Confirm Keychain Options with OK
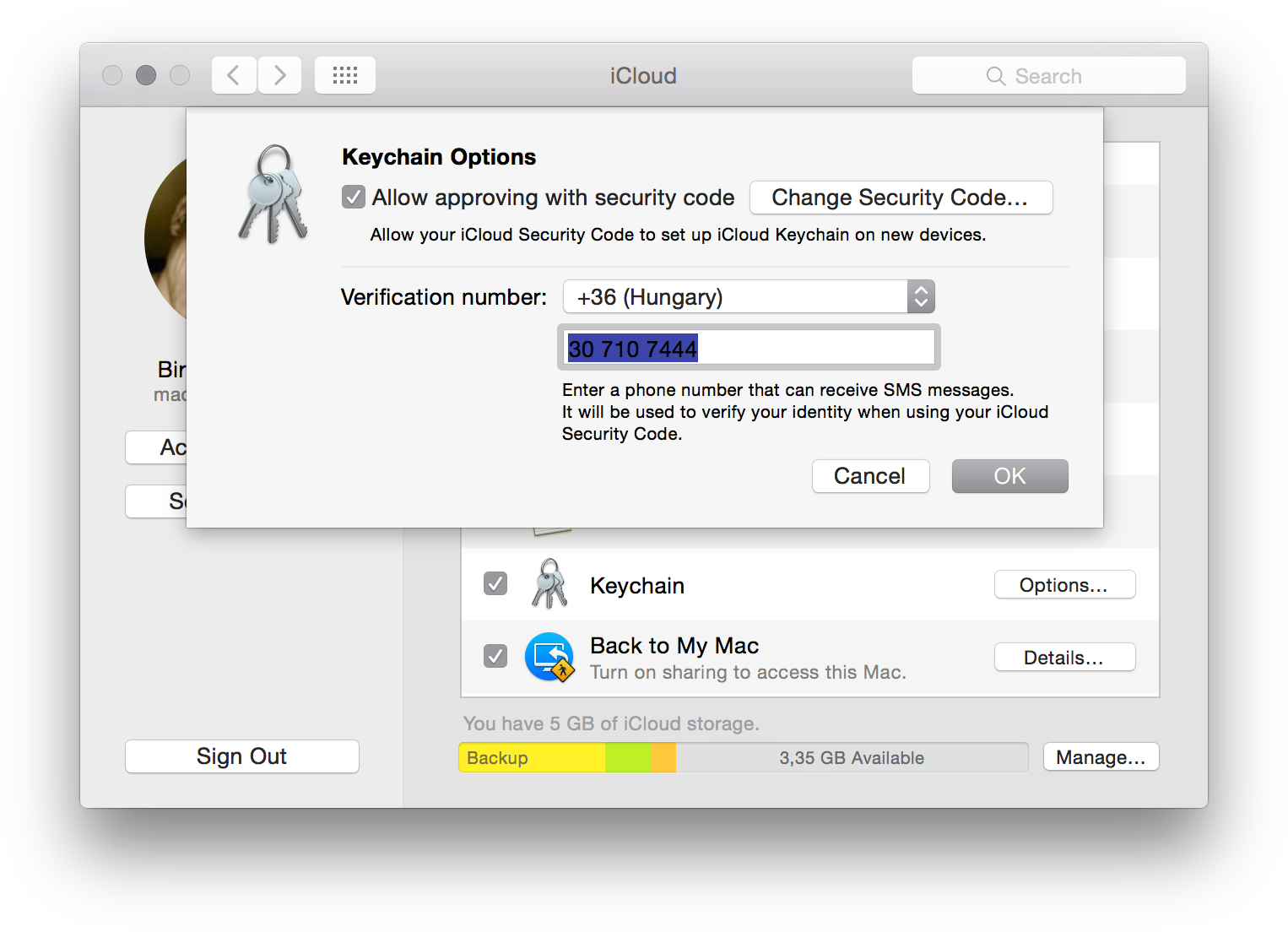This screenshot has width=1288, height=932. [1009, 476]
